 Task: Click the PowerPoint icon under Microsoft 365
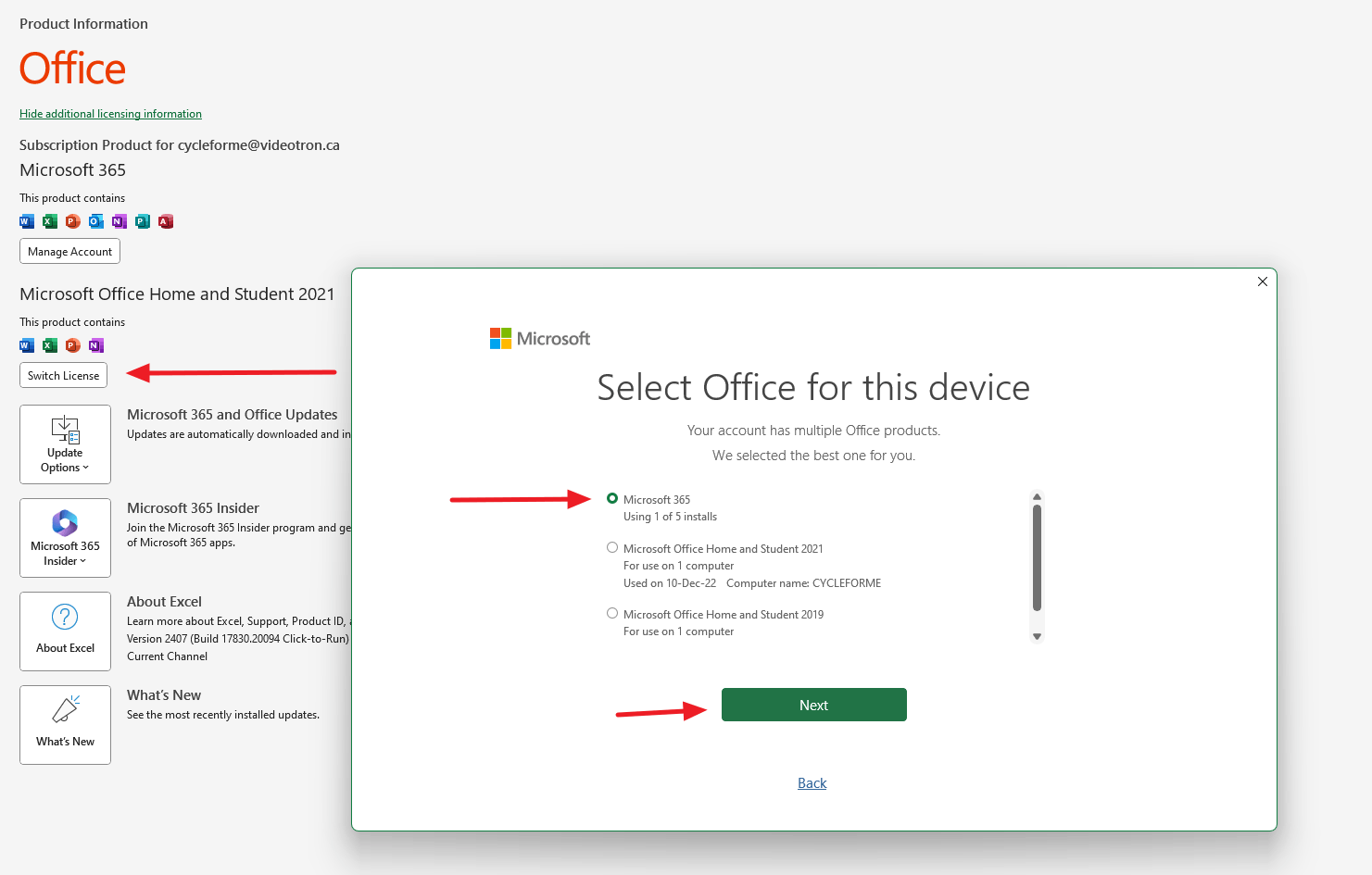(73, 221)
